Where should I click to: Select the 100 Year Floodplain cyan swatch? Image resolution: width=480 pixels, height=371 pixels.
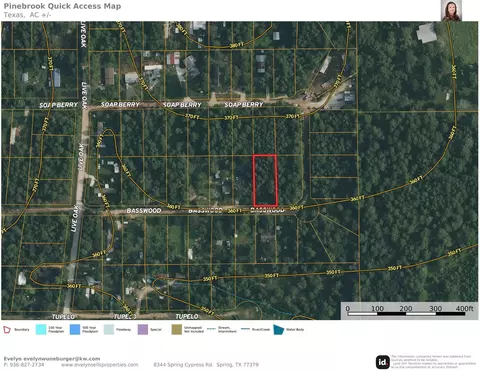click(41, 330)
